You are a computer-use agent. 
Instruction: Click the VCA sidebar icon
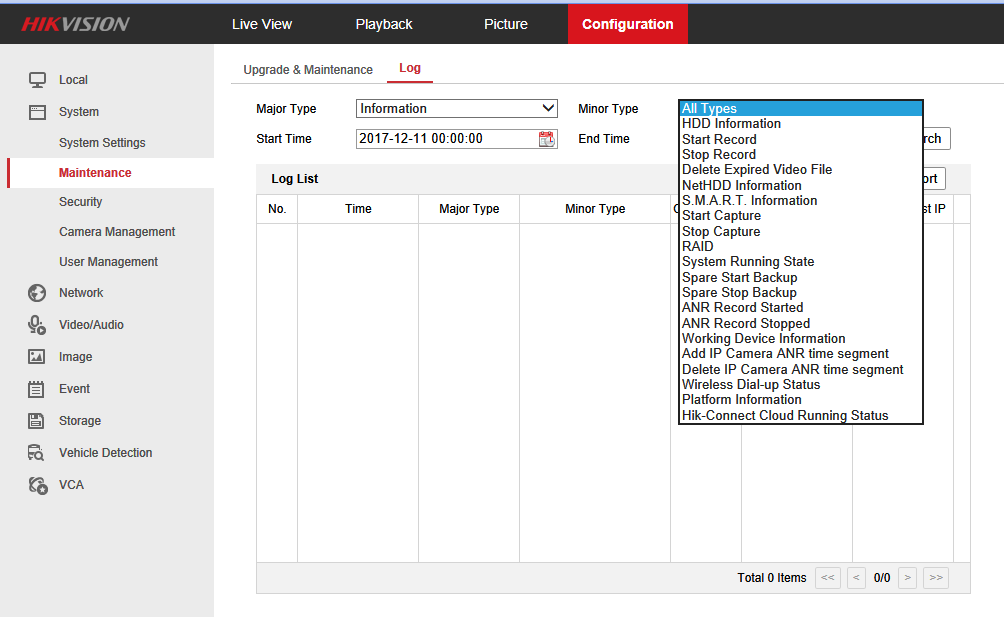37,485
